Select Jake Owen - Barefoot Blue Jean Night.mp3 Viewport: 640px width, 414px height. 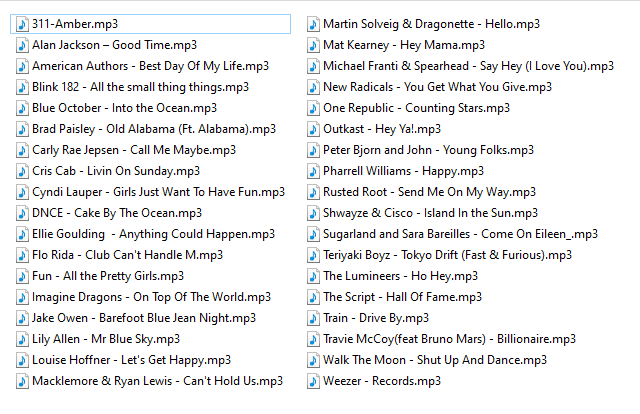point(144,318)
